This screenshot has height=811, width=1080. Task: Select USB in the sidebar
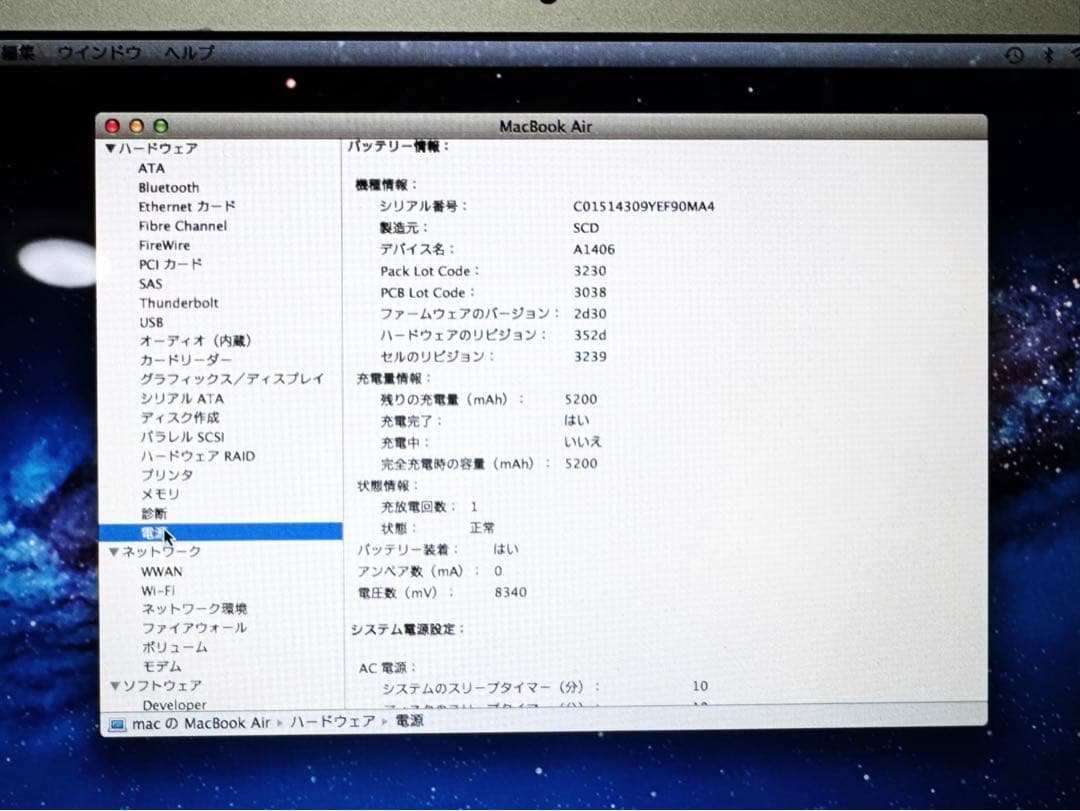[152, 322]
